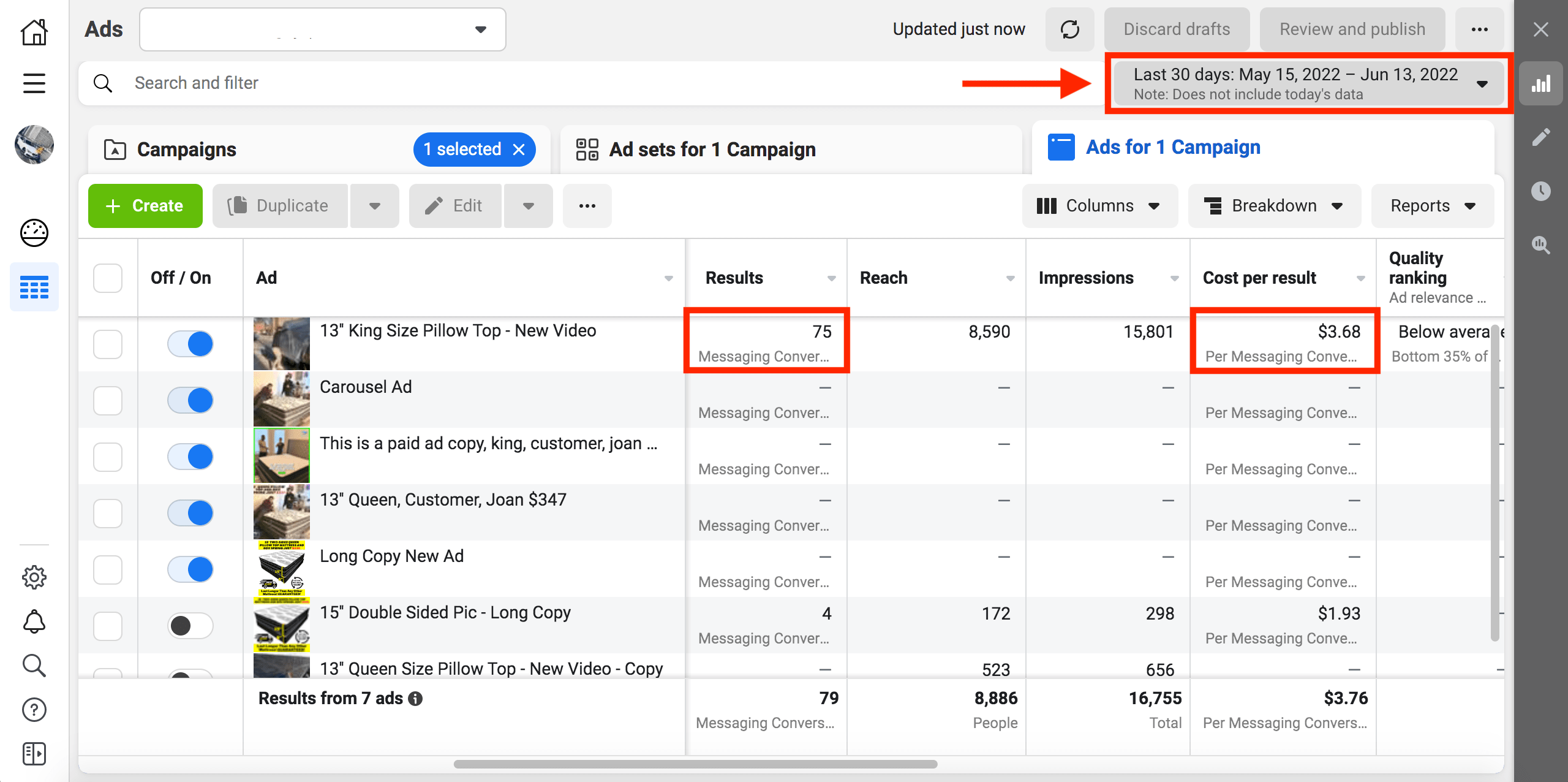Open the hamburger menu icon

click(34, 83)
